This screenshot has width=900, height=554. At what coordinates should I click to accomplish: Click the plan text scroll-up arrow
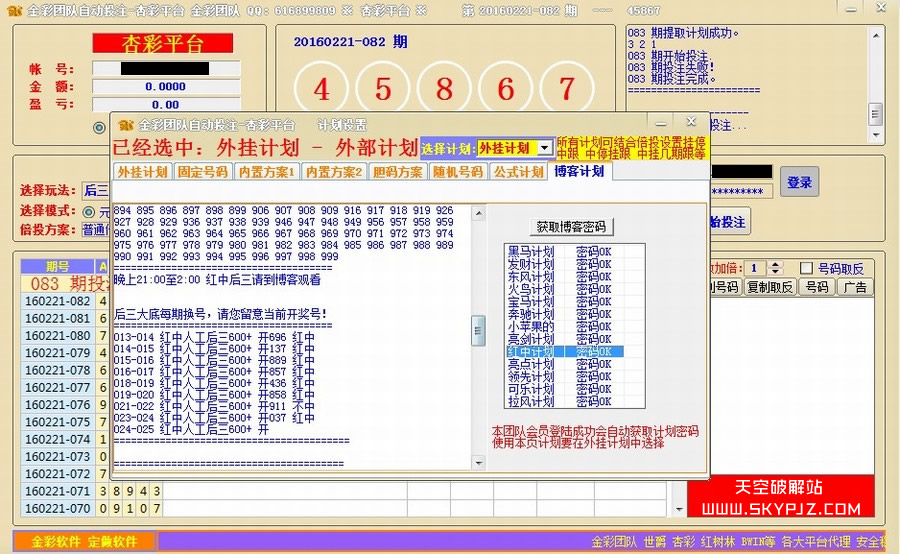tap(479, 214)
